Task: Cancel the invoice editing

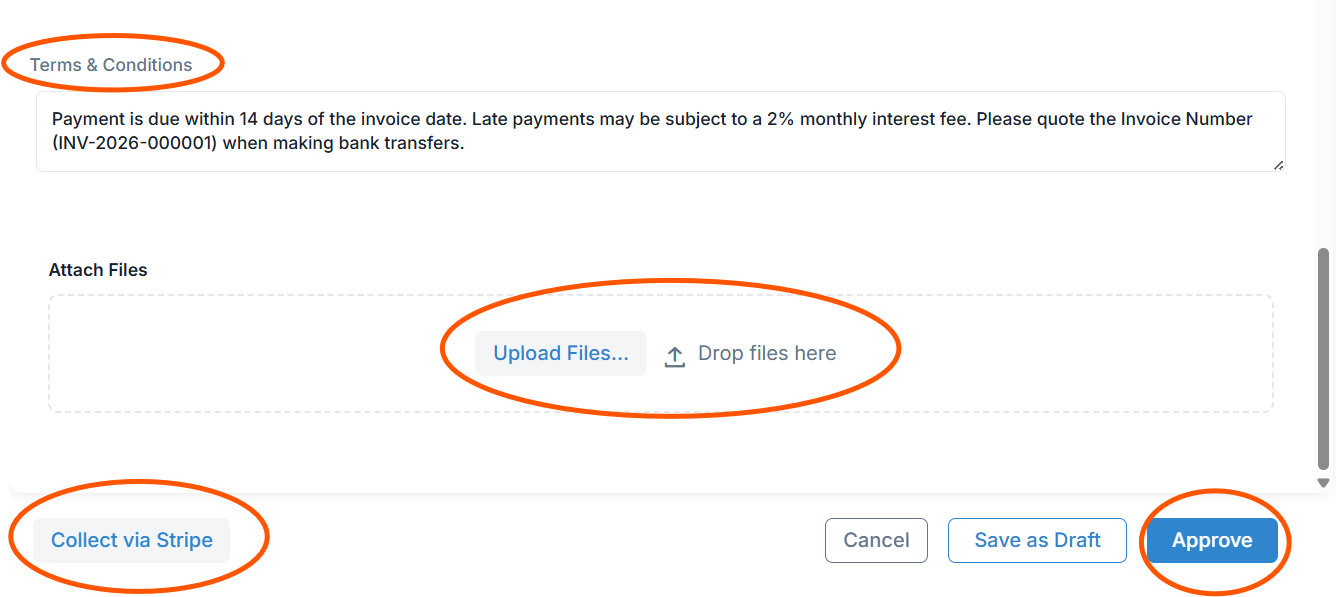Action: 876,540
